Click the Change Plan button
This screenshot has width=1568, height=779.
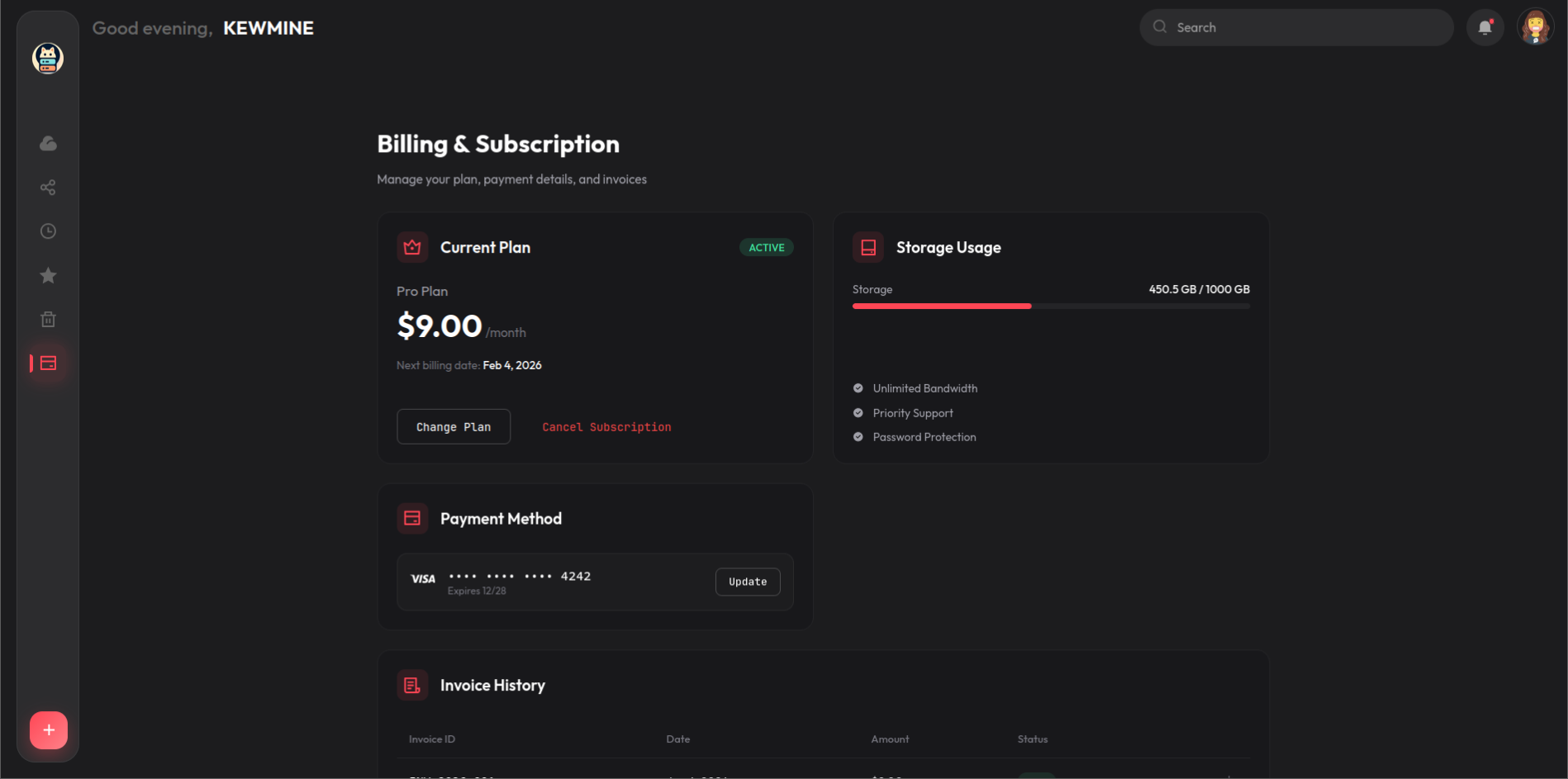point(454,426)
